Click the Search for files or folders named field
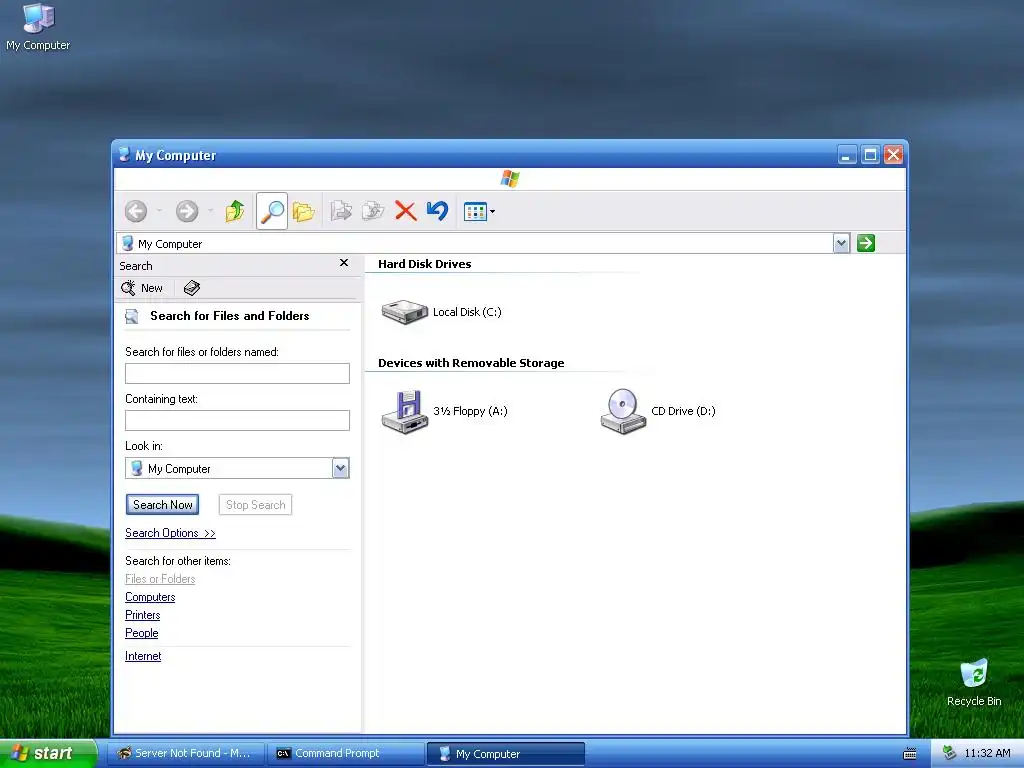1024x768 pixels. click(237, 374)
